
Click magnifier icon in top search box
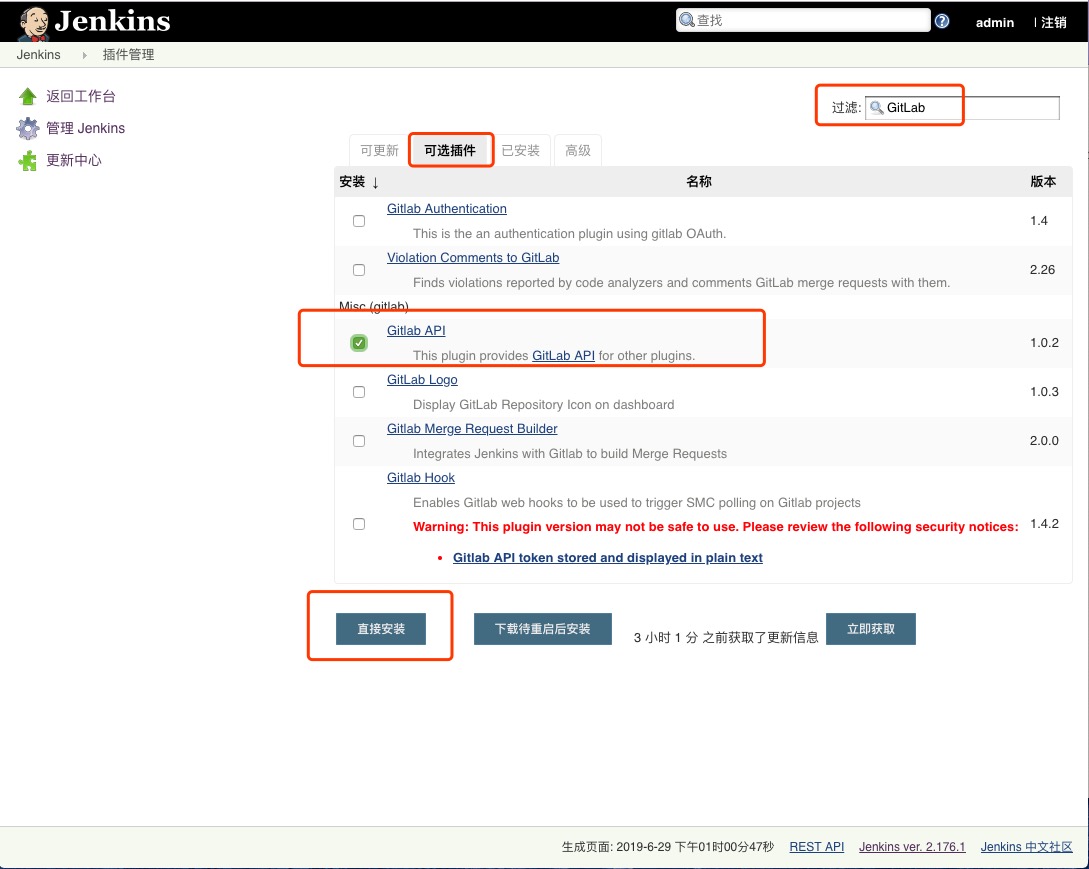coord(687,20)
